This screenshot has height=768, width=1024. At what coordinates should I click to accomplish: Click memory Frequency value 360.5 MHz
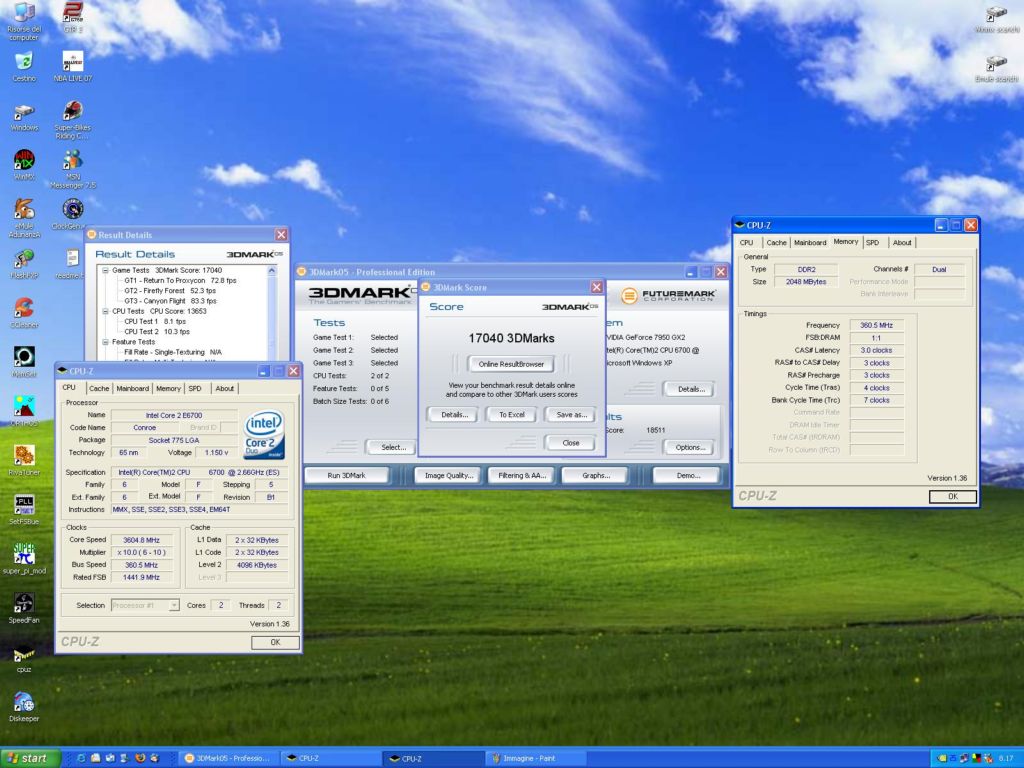point(876,325)
